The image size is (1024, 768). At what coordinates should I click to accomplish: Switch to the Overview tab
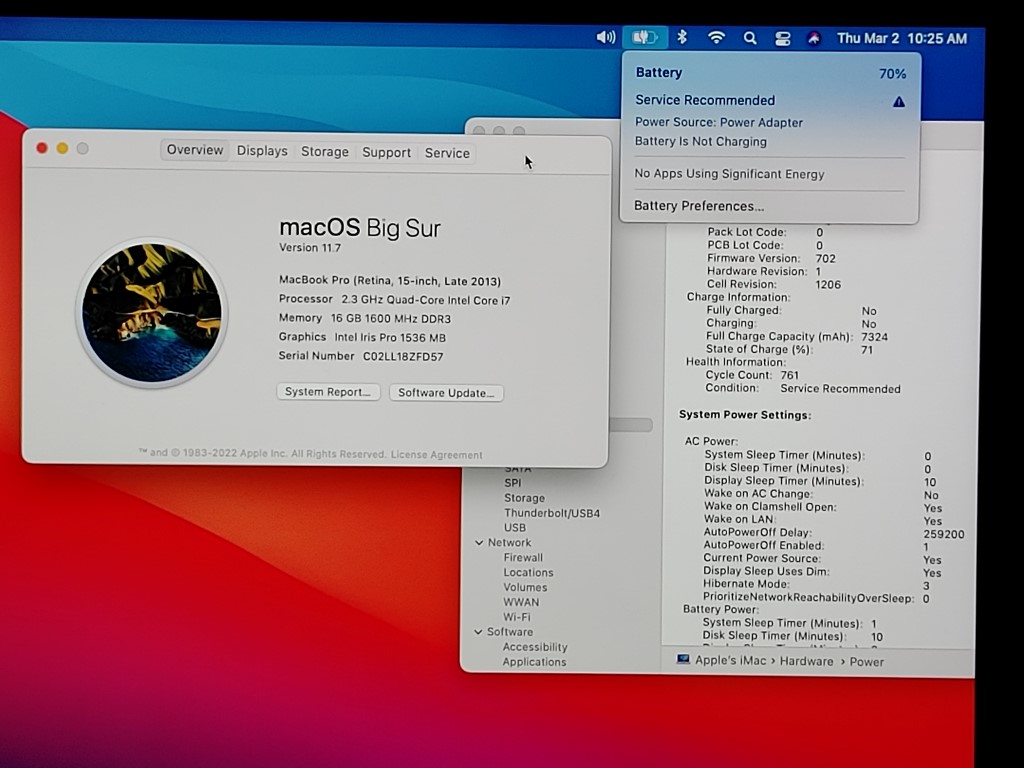pos(195,150)
